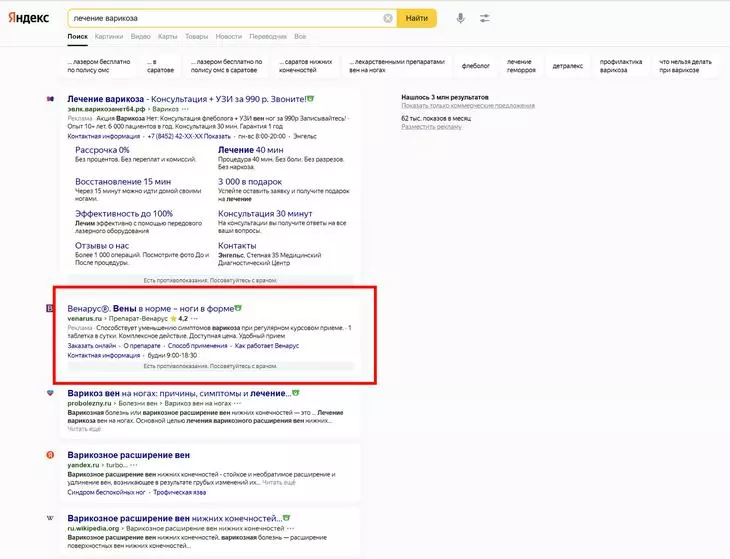Switch to the Карты tab
Image resolution: width=730 pixels, height=559 pixels.
(x=168, y=36)
